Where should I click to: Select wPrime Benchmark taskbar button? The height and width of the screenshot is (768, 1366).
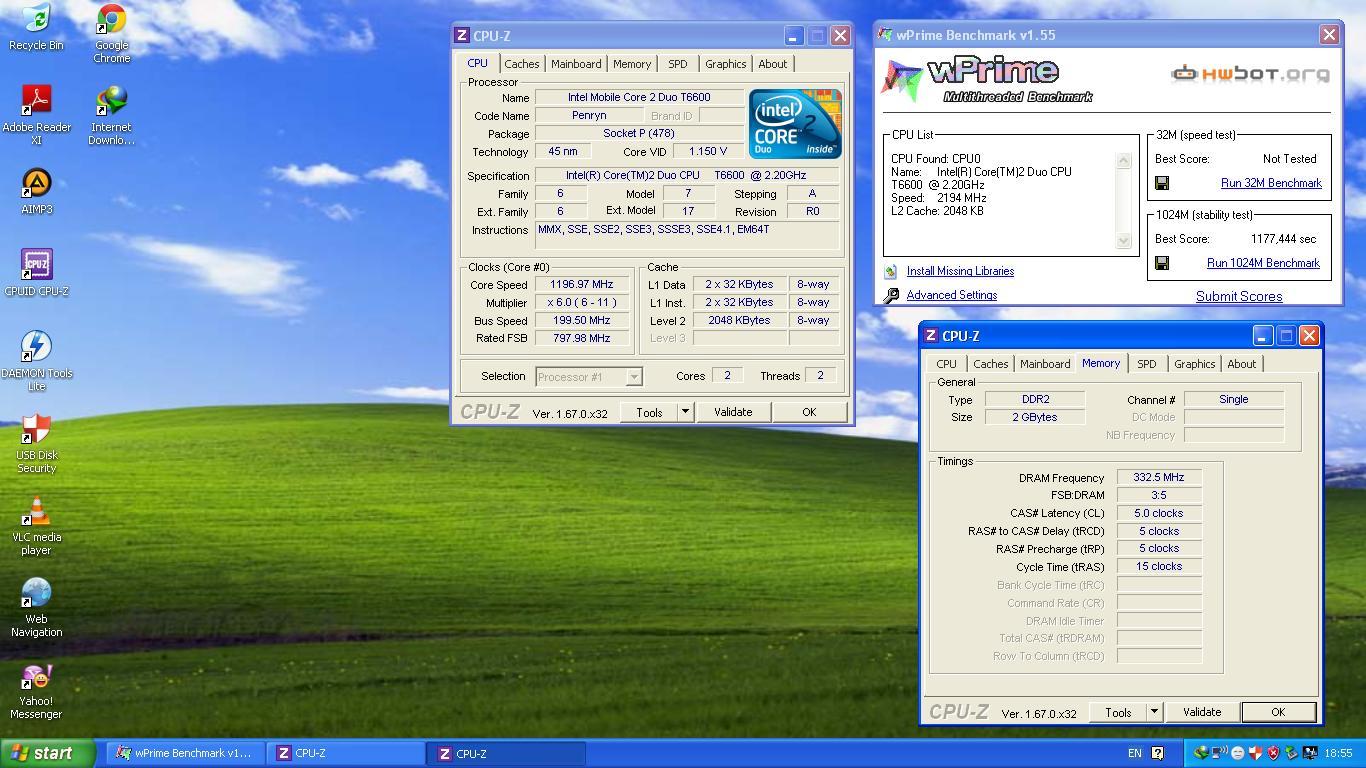point(186,753)
